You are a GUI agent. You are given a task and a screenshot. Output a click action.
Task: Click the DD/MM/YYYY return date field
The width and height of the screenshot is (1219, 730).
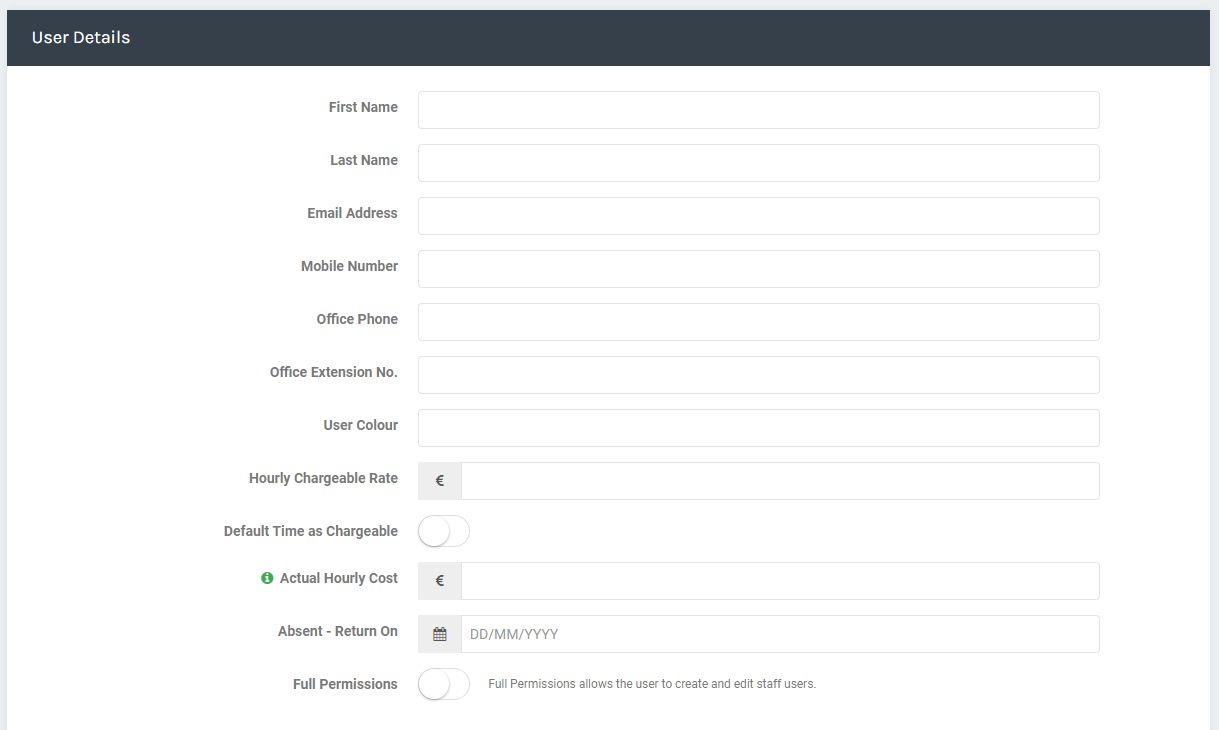click(x=780, y=634)
